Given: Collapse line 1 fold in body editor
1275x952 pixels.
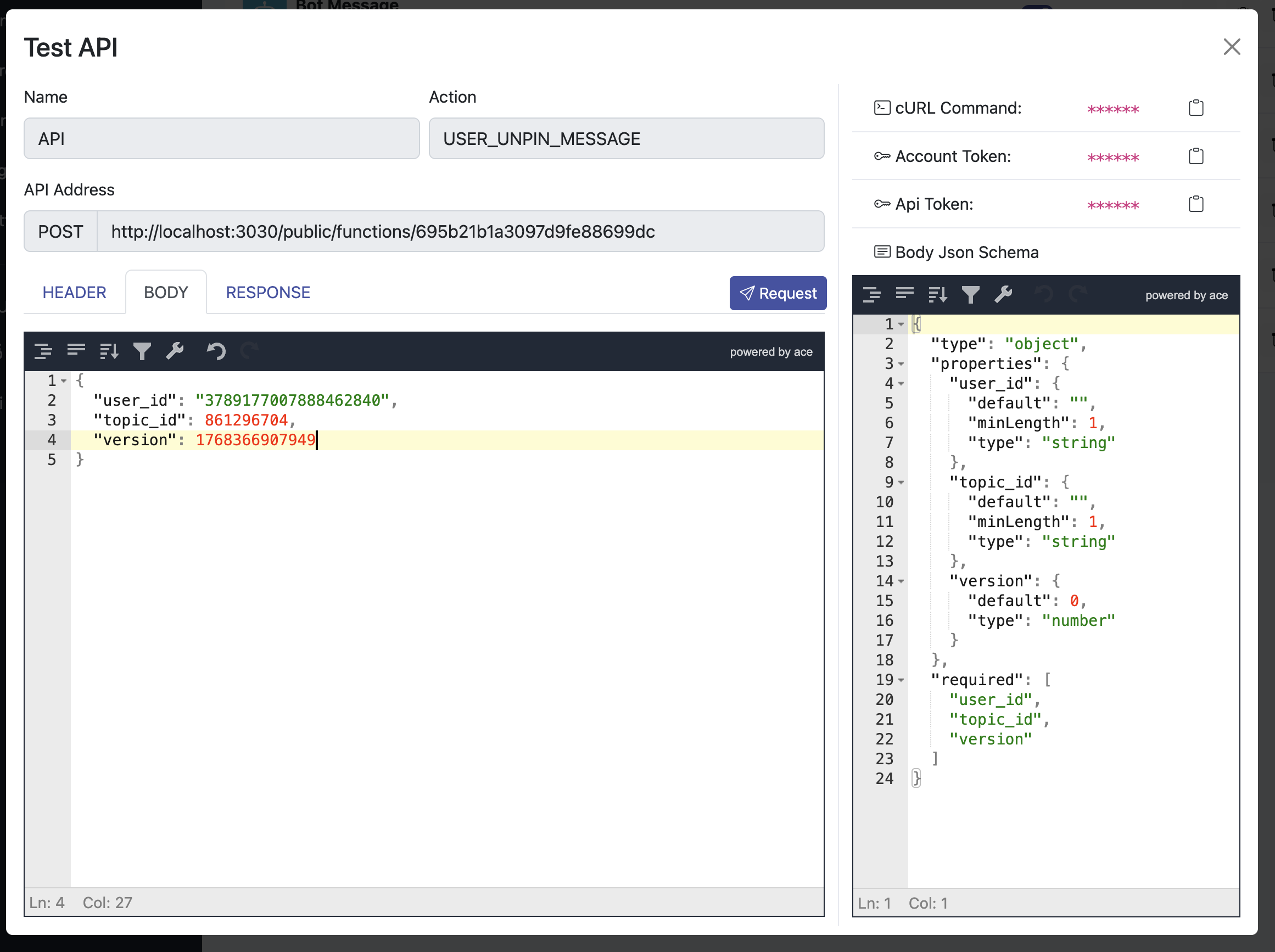Looking at the screenshot, I should click(64, 381).
